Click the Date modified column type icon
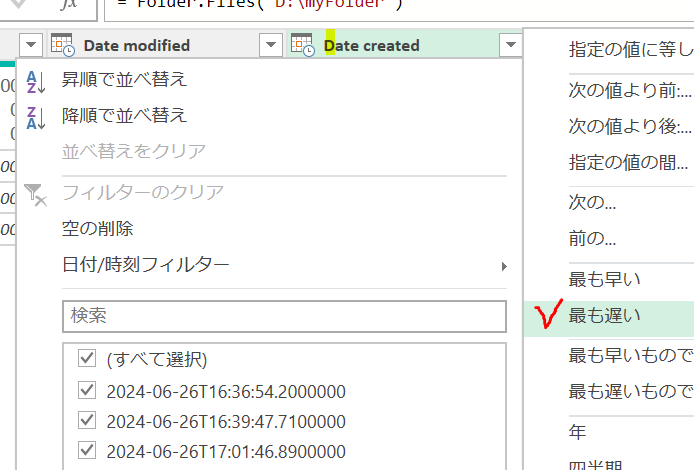The height and width of the screenshot is (470, 694). (62, 45)
